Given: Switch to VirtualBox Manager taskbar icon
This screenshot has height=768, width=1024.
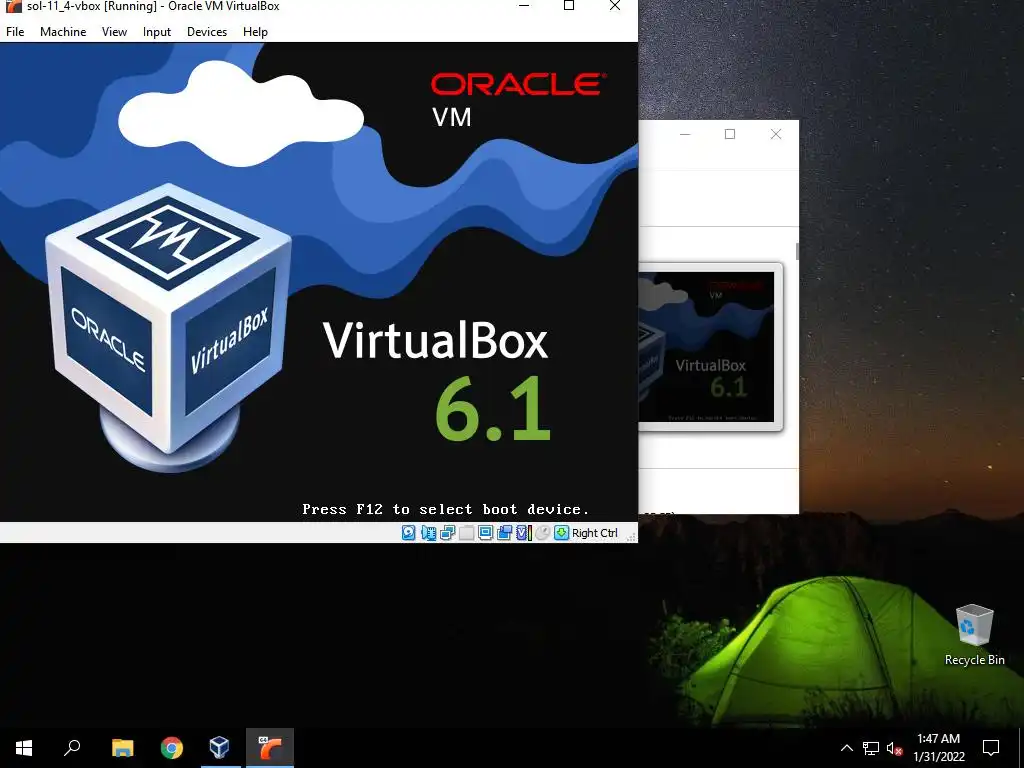Looking at the screenshot, I should coord(220,748).
